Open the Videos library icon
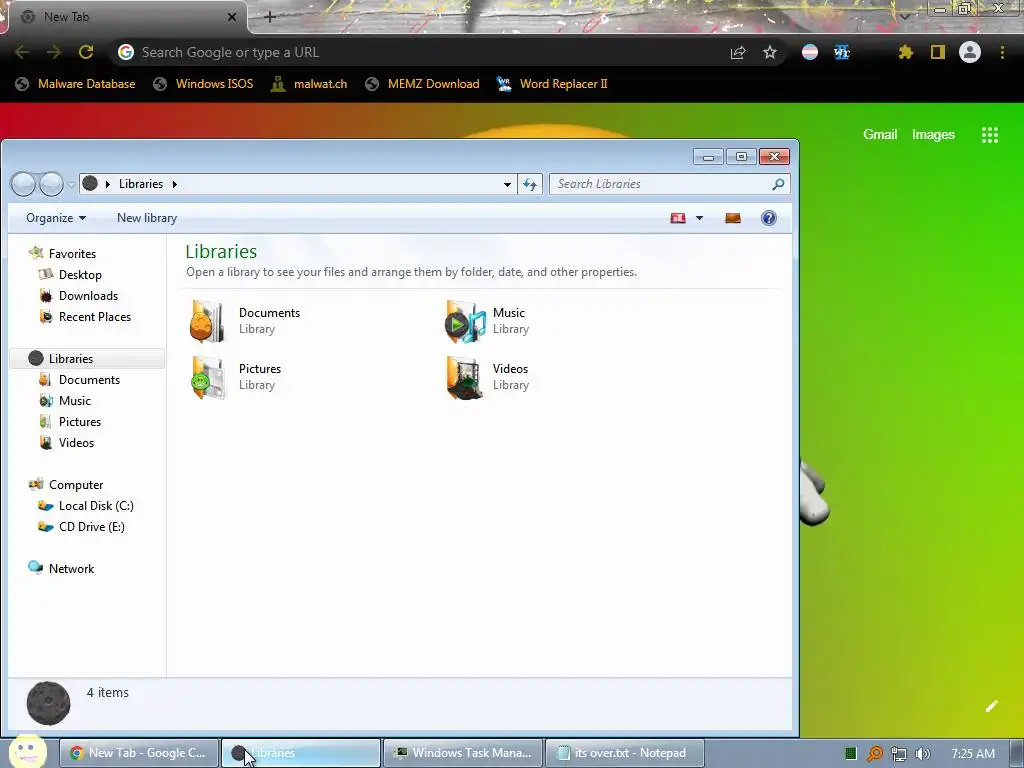Viewport: 1024px width, 768px height. click(x=464, y=377)
